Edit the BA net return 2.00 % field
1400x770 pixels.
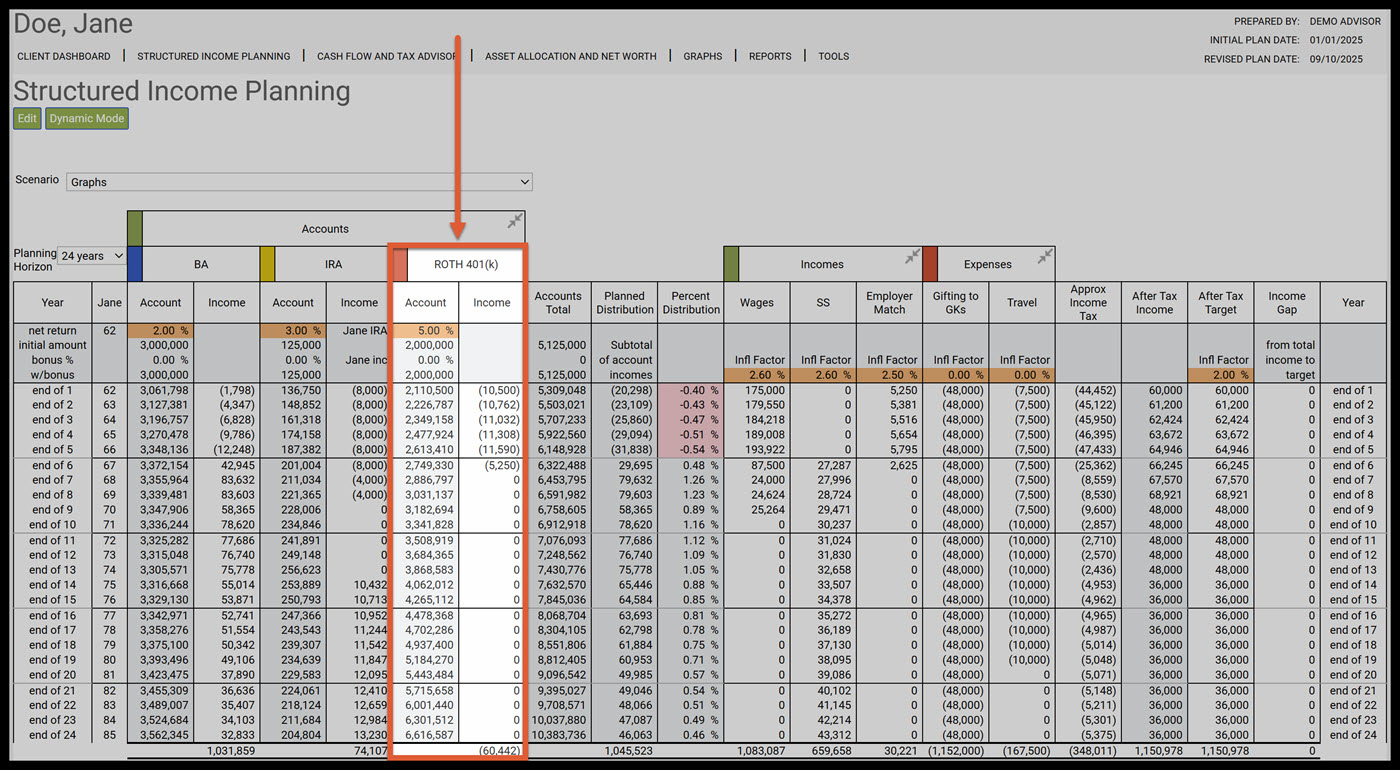pos(160,330)
